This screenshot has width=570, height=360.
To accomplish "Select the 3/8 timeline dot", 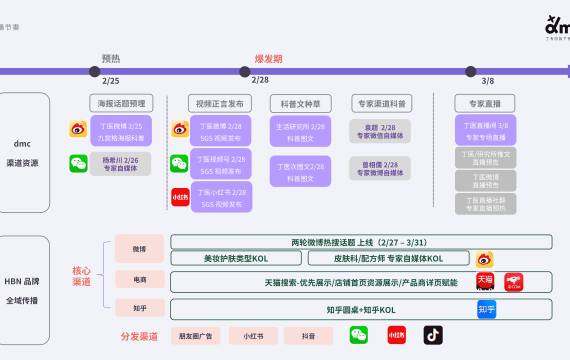I will click(470, 71).
